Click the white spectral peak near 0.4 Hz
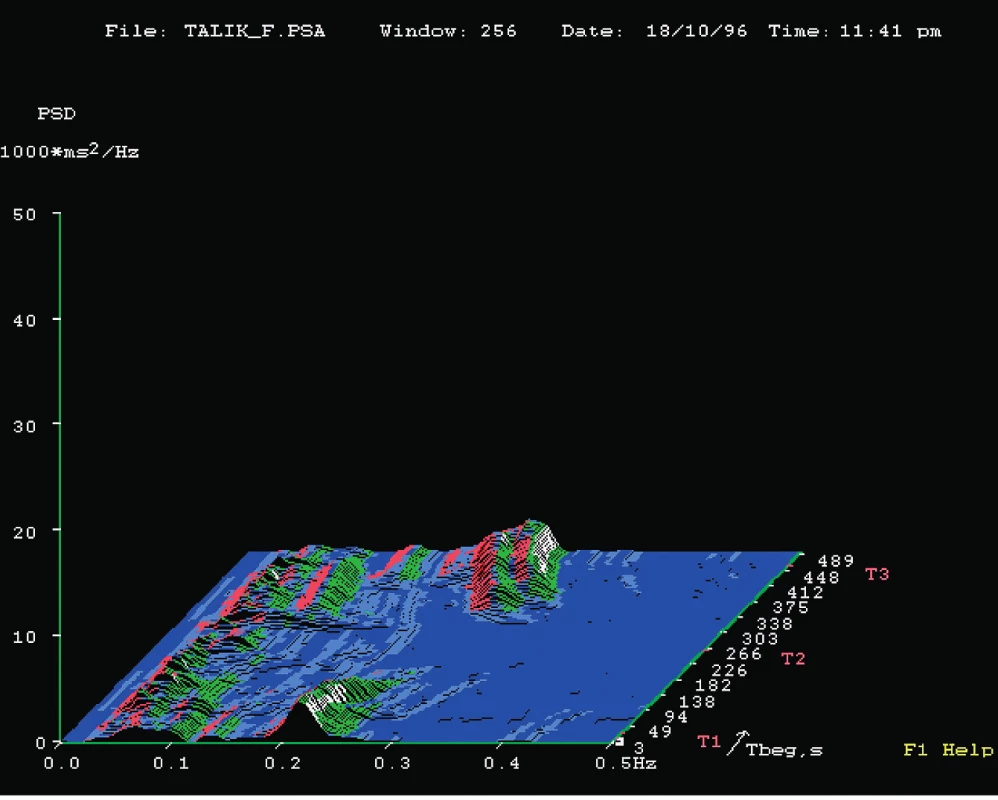 coord(545,547)
